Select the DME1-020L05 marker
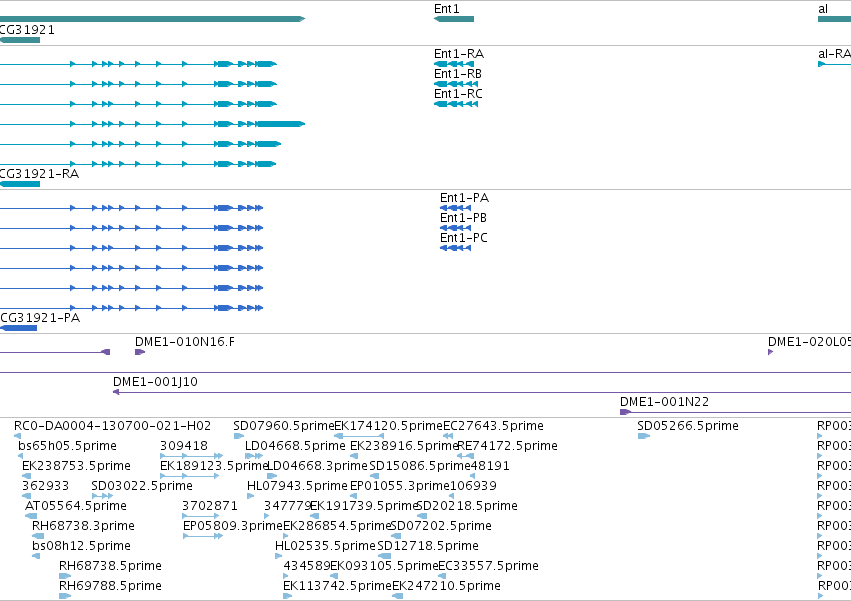 coord(770,352)
